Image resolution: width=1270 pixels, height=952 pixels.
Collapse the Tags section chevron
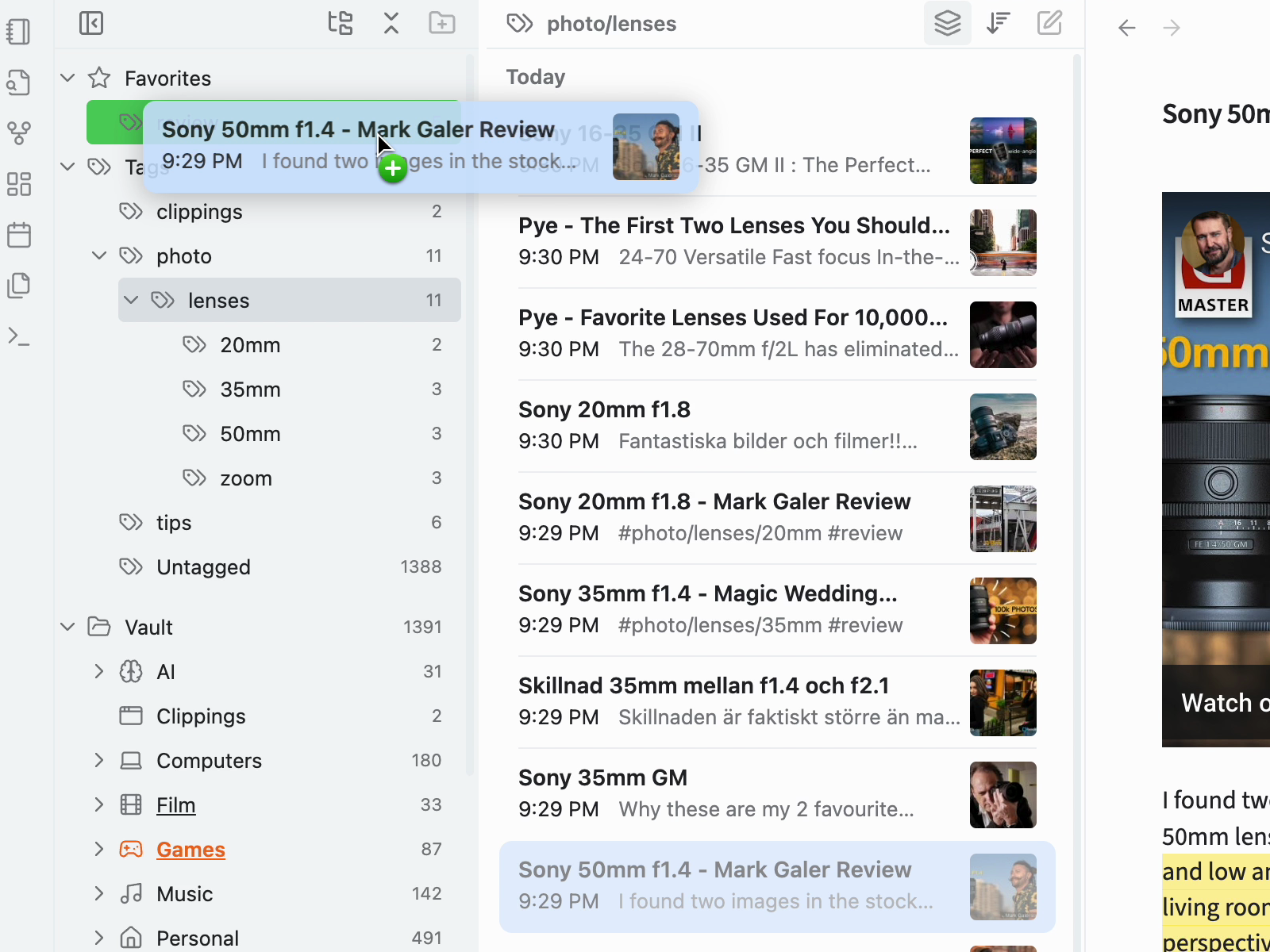pyautogui.click(x=67, y=167)
